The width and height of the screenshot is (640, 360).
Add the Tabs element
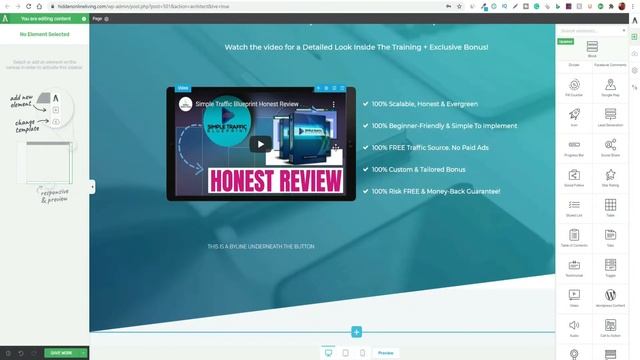[610, 238]
